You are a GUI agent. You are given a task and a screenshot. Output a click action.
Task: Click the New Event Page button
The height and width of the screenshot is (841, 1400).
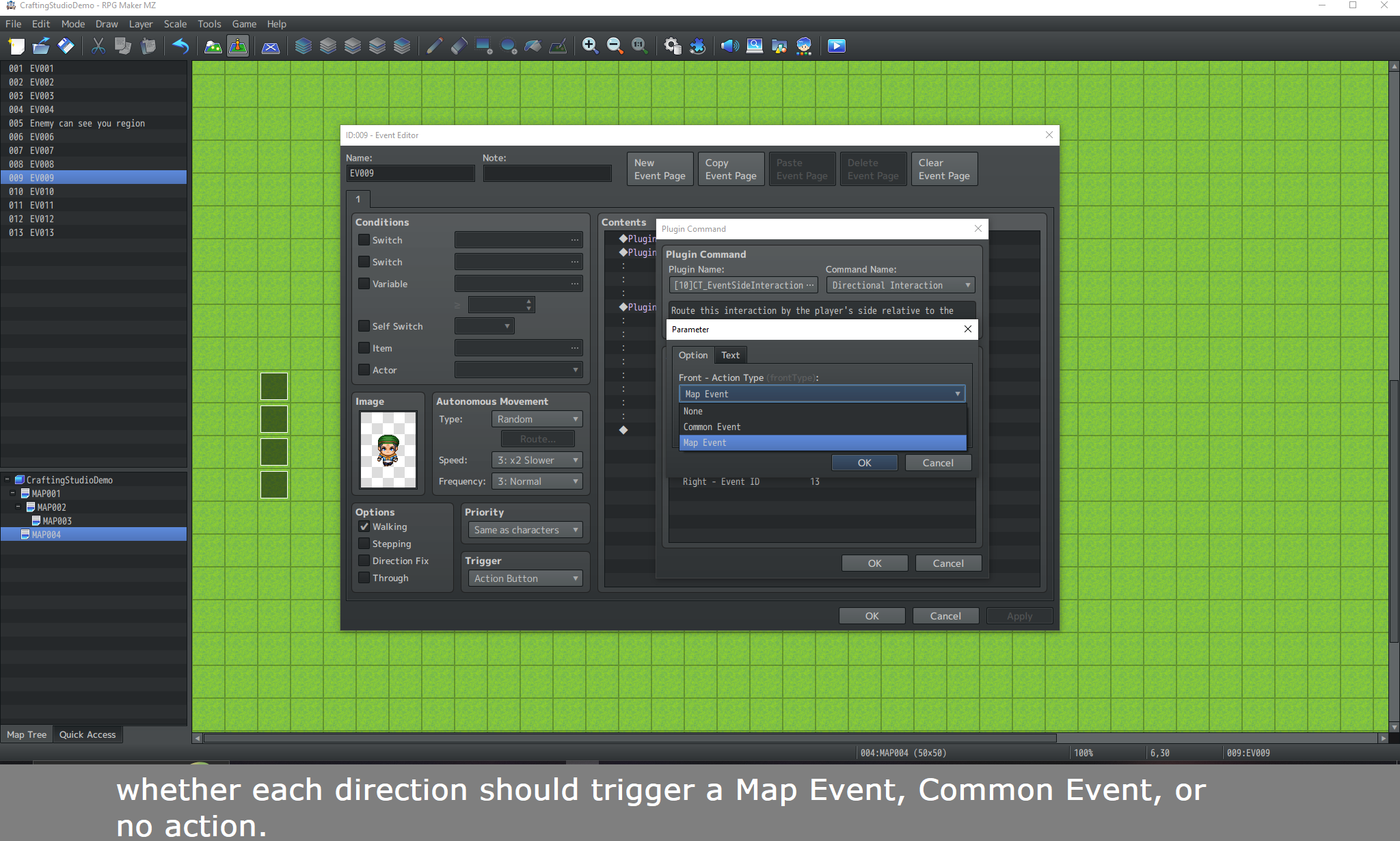(x=660, y=169)
